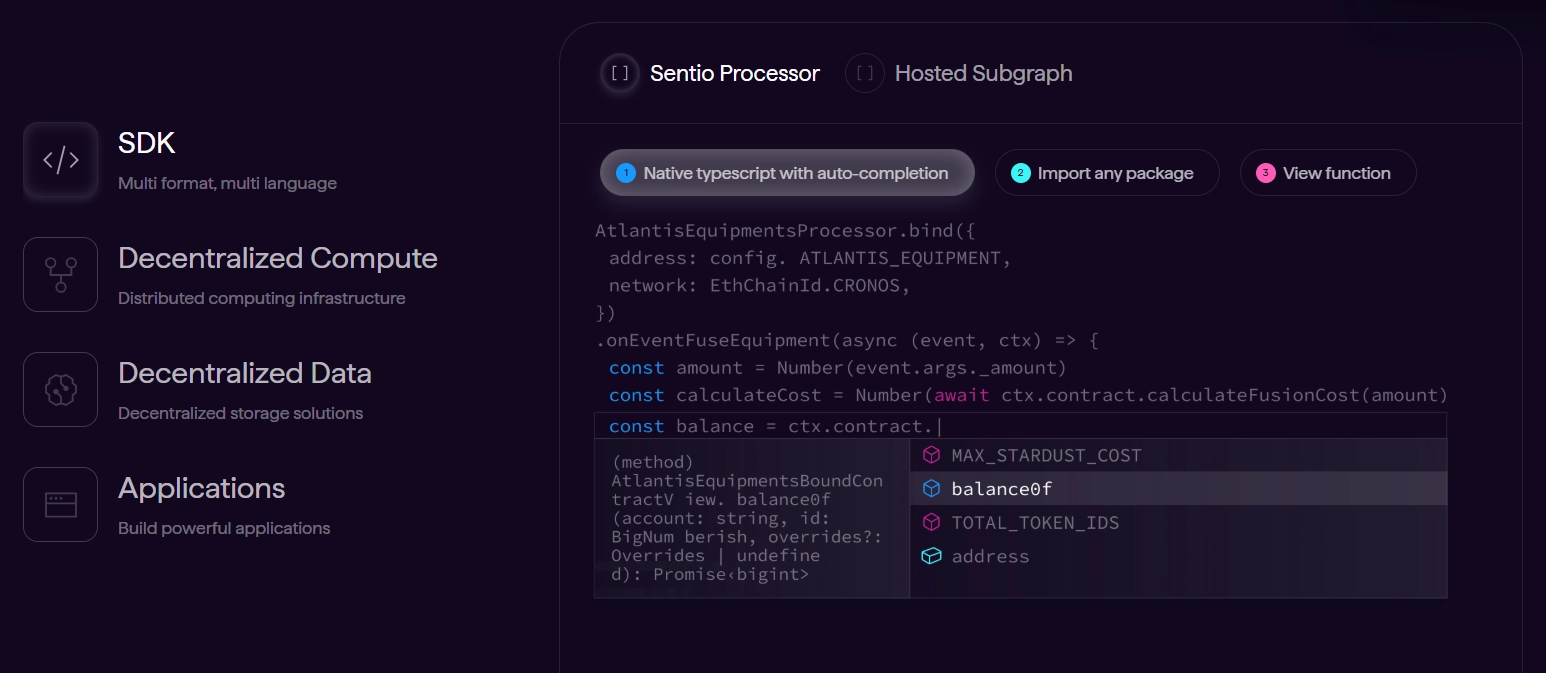Select the Import any package pill
Viewport: 1546px width, 673px height.
[x=1107, y=173]
